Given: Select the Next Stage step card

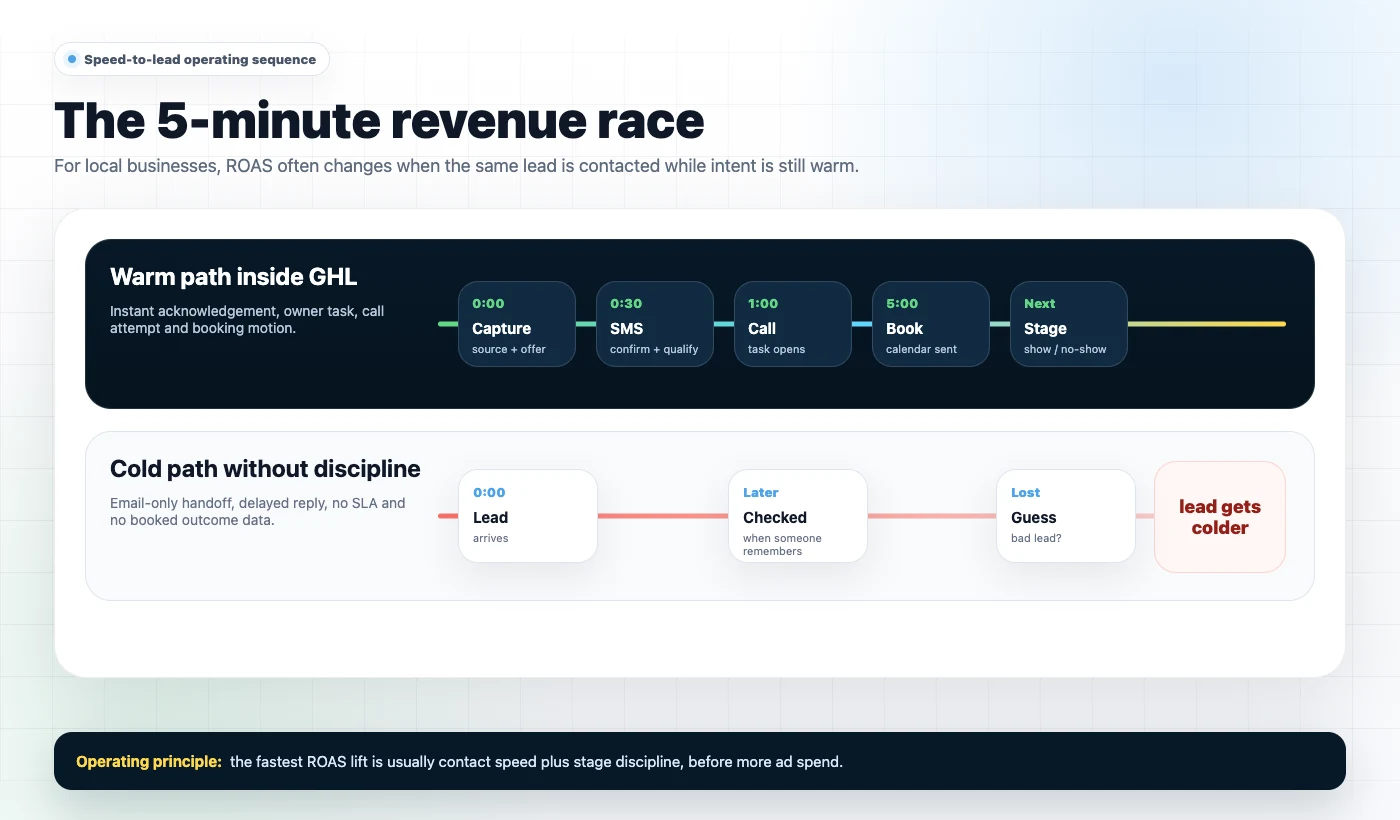Looking at the screenshot, I should pos(1069,324).
